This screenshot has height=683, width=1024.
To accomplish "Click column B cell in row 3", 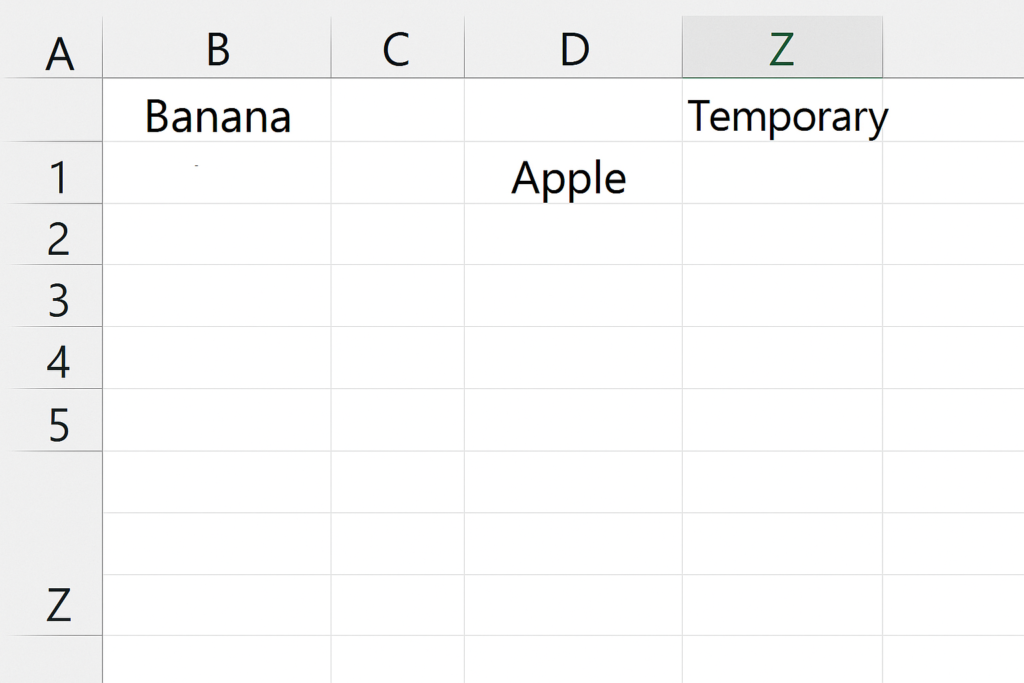I will pos(217,296).
